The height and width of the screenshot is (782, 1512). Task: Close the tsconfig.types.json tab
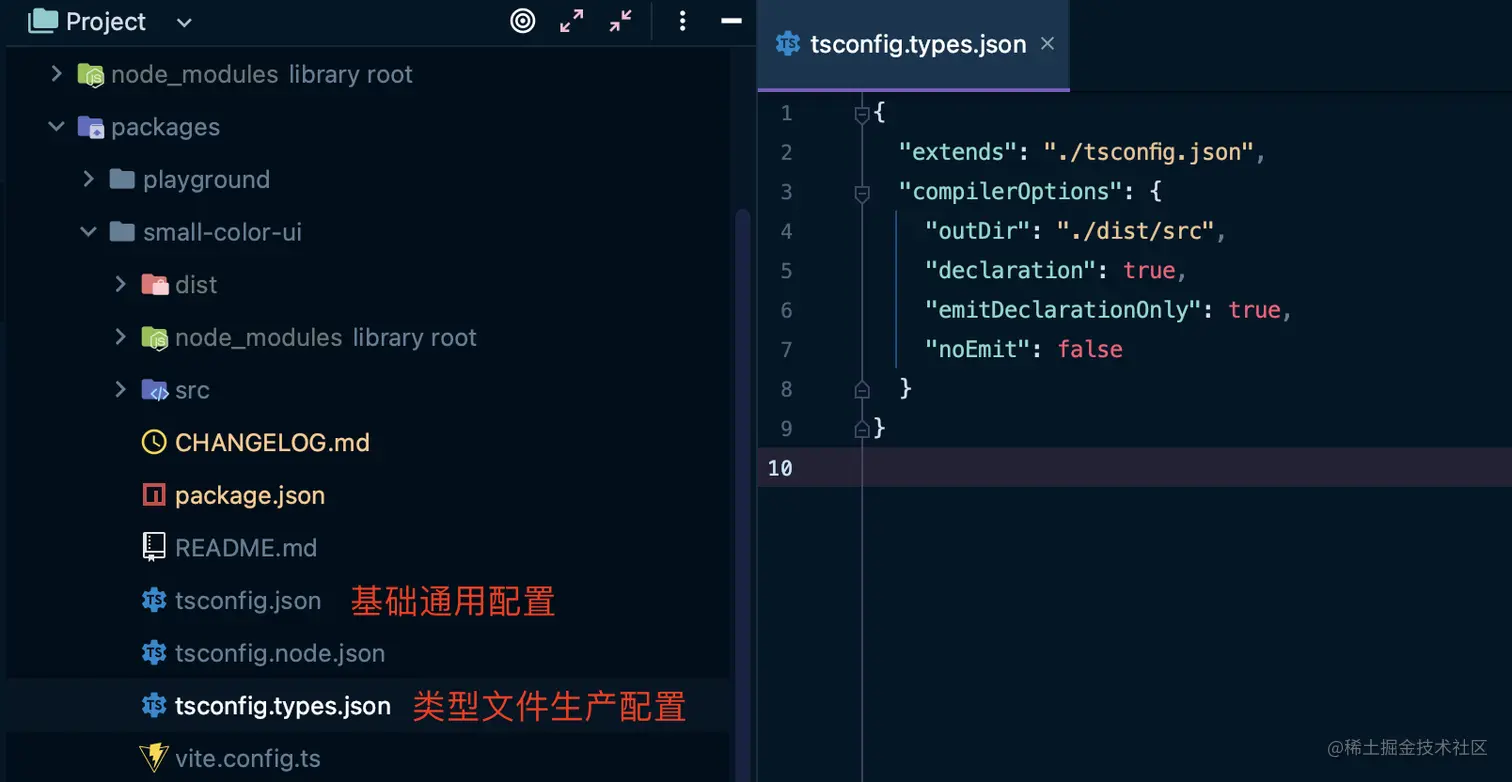pyautogui.click(x=1047, y=44)
